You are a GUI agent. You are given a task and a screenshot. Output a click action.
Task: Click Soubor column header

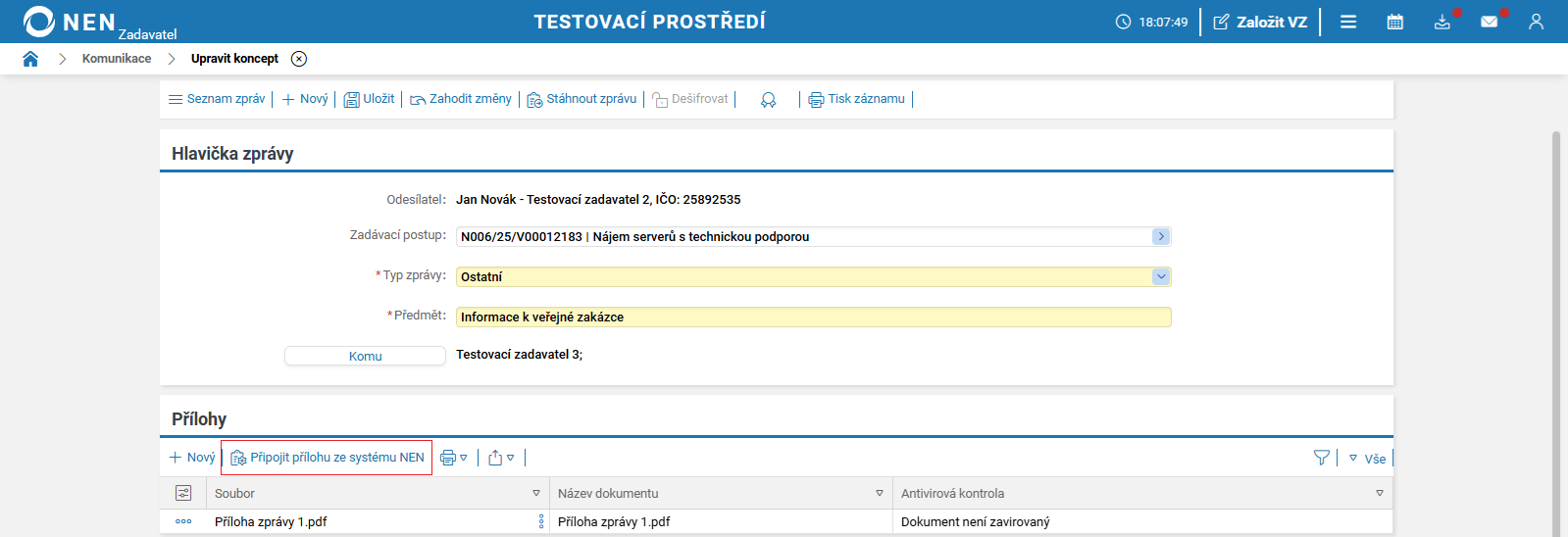[234, 493]
